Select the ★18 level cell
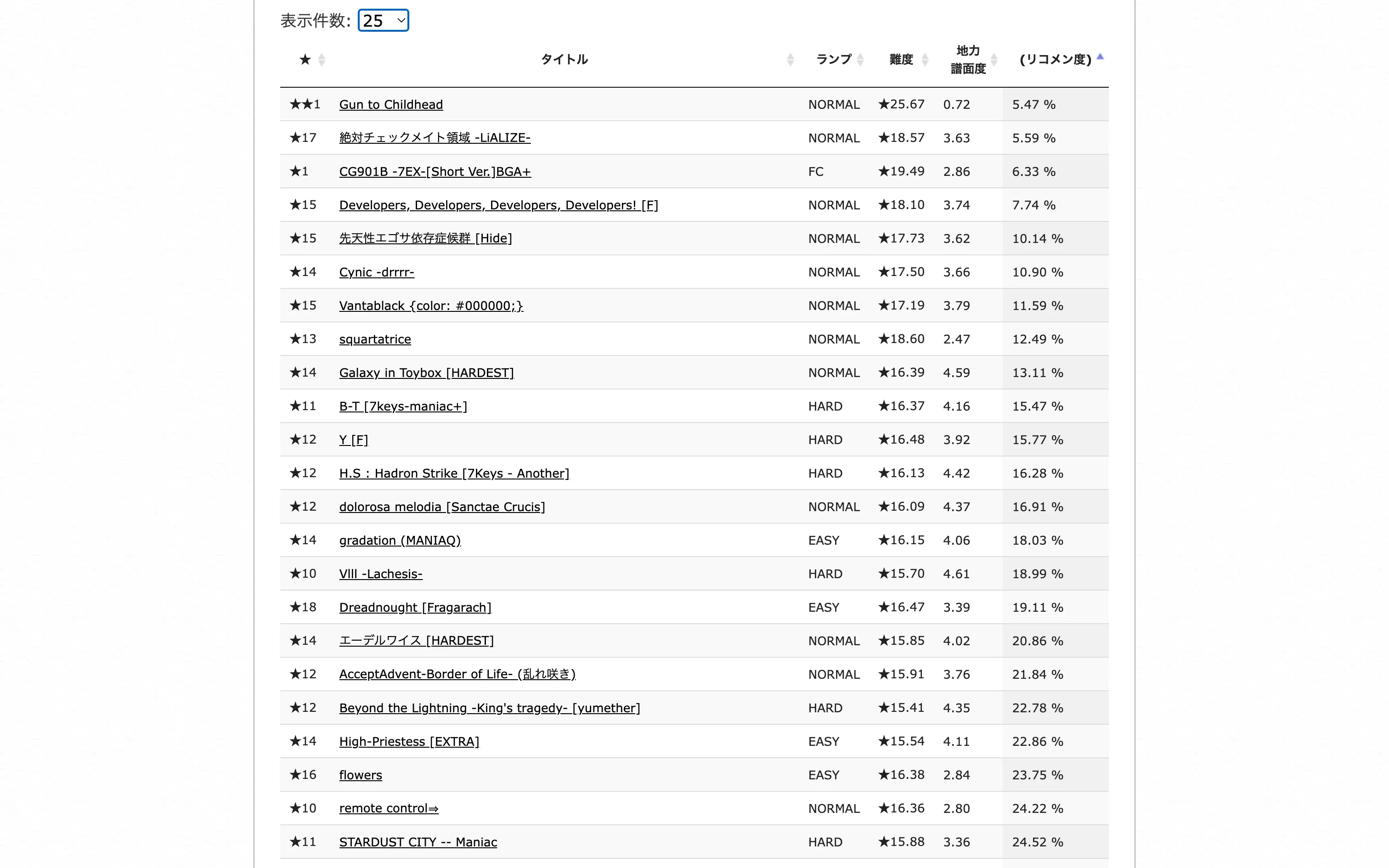Image resolution: width=1389 pixels, height=868 pixels. click(303, 607)
